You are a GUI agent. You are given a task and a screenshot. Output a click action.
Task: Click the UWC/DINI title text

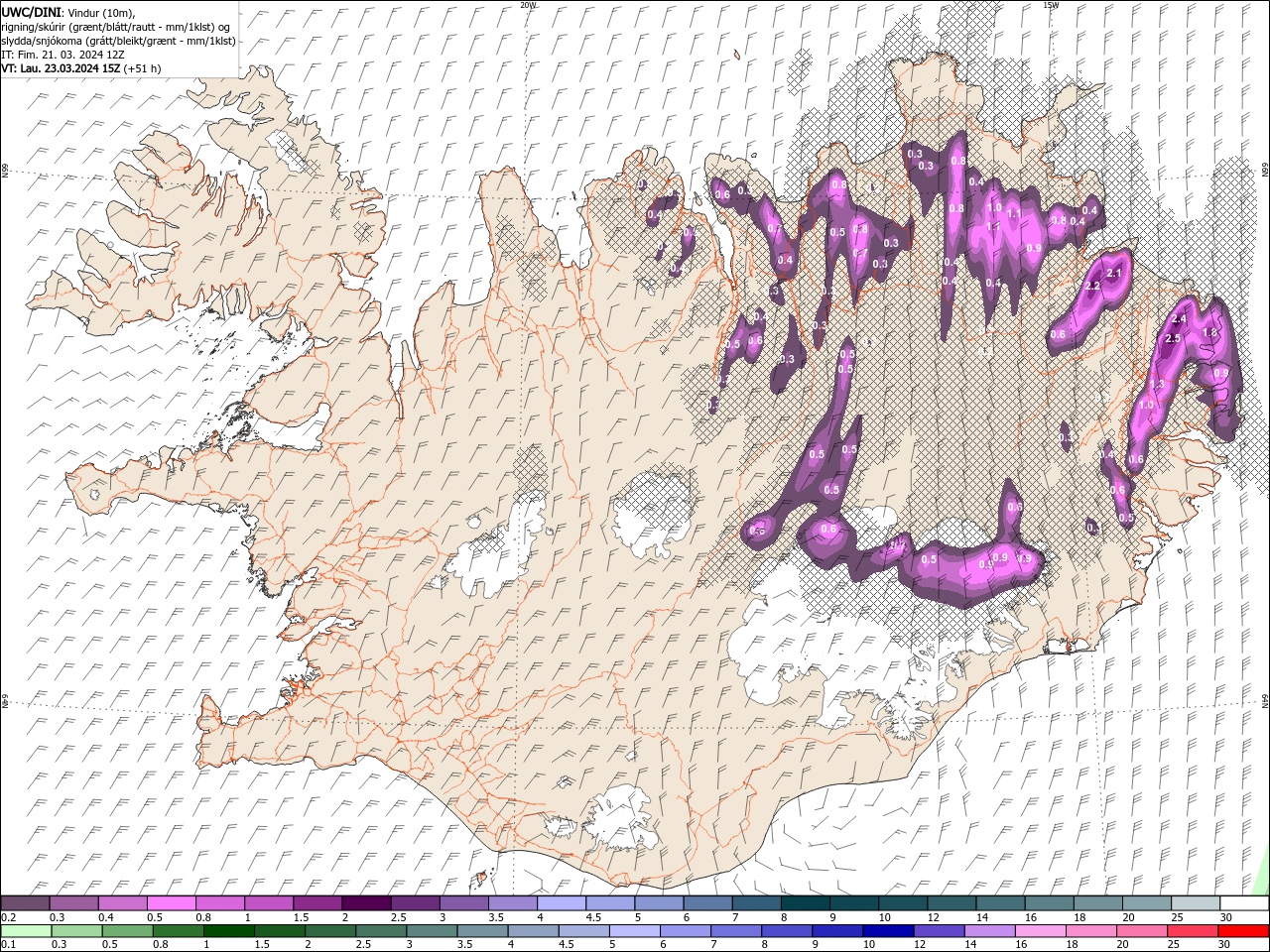[x=32, y=11]
